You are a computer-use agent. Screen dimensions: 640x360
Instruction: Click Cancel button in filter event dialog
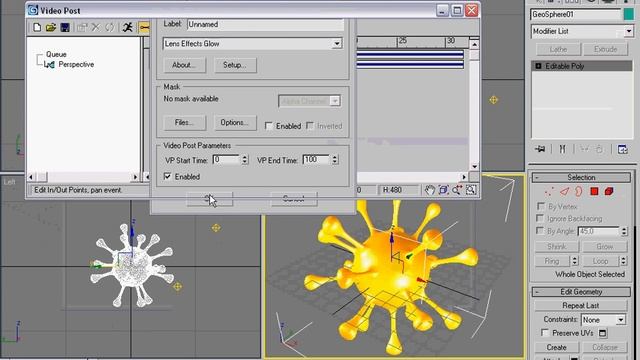click(x=293, y=199)
